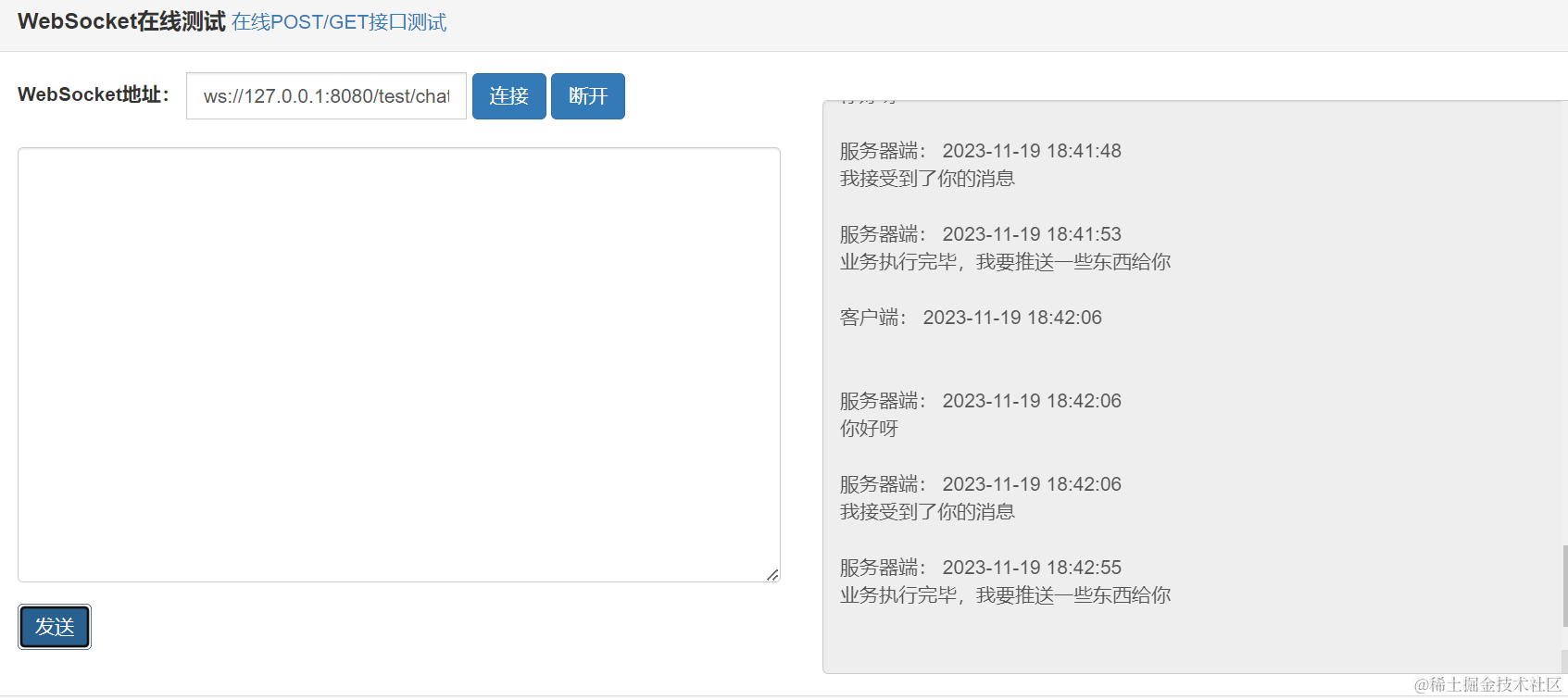
Task: Click the message text below 18:41:53
Action: [1005, 262]
